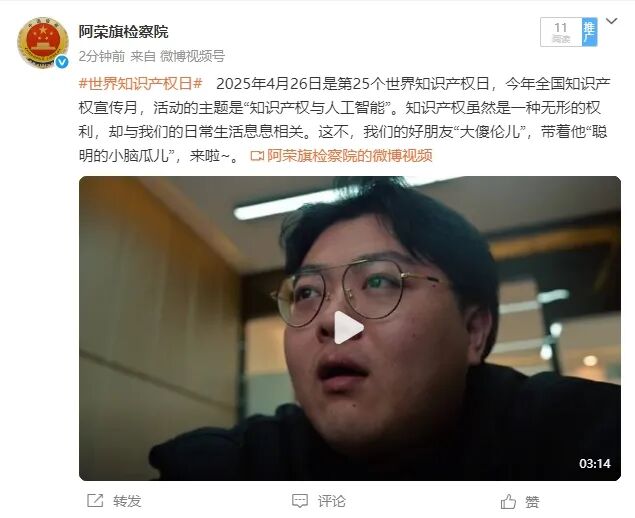Viewport: 635px width, 518px height.
Task: Select the 转发 repost label
Action: click(x=127, y=501)
